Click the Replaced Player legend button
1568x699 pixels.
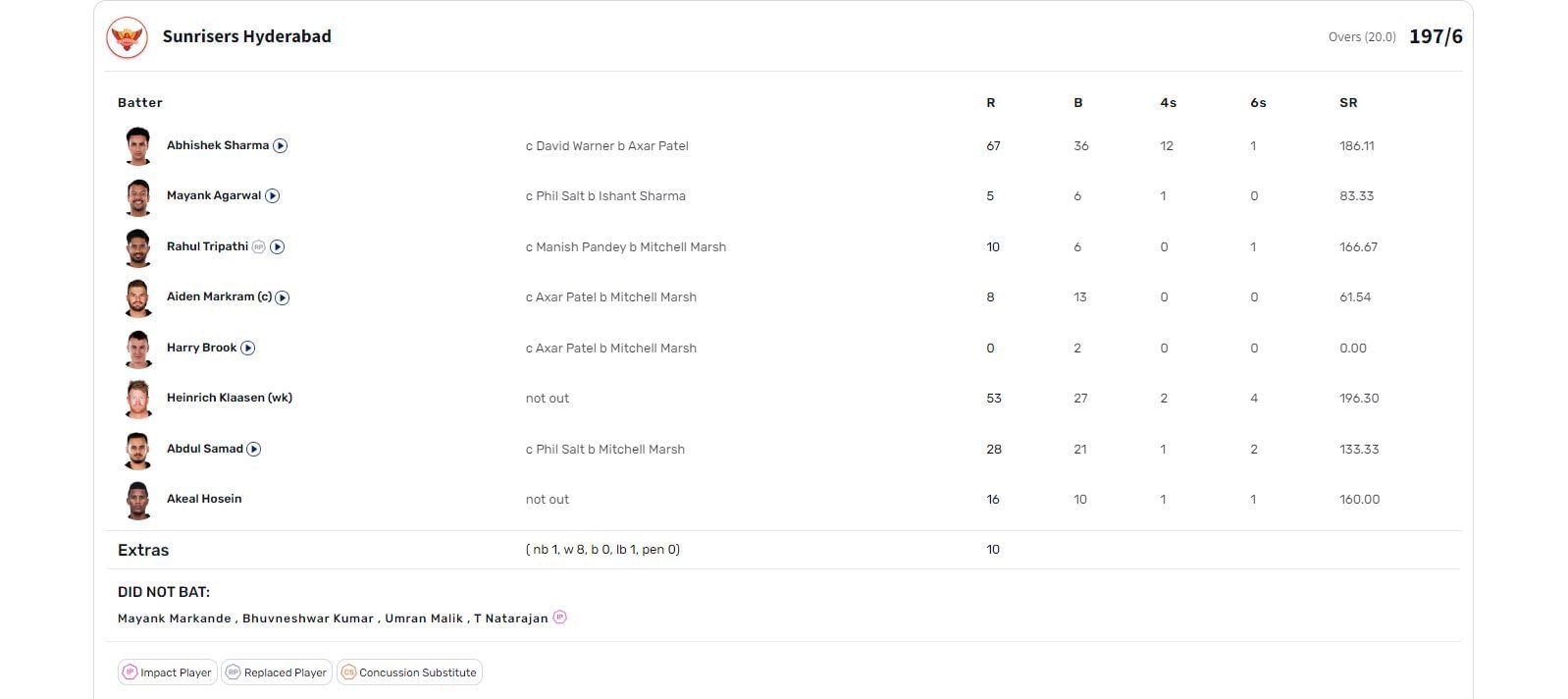[277, 672]
